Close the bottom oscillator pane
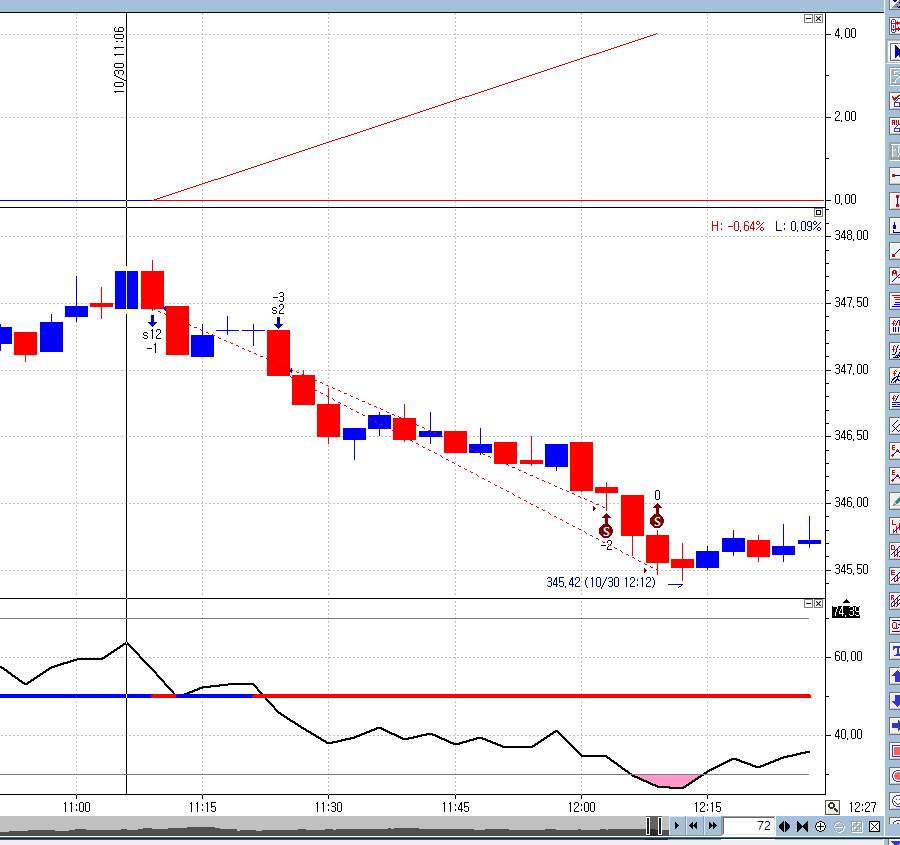The height and width of the screenshot is (845, 900). click(818, 604)
